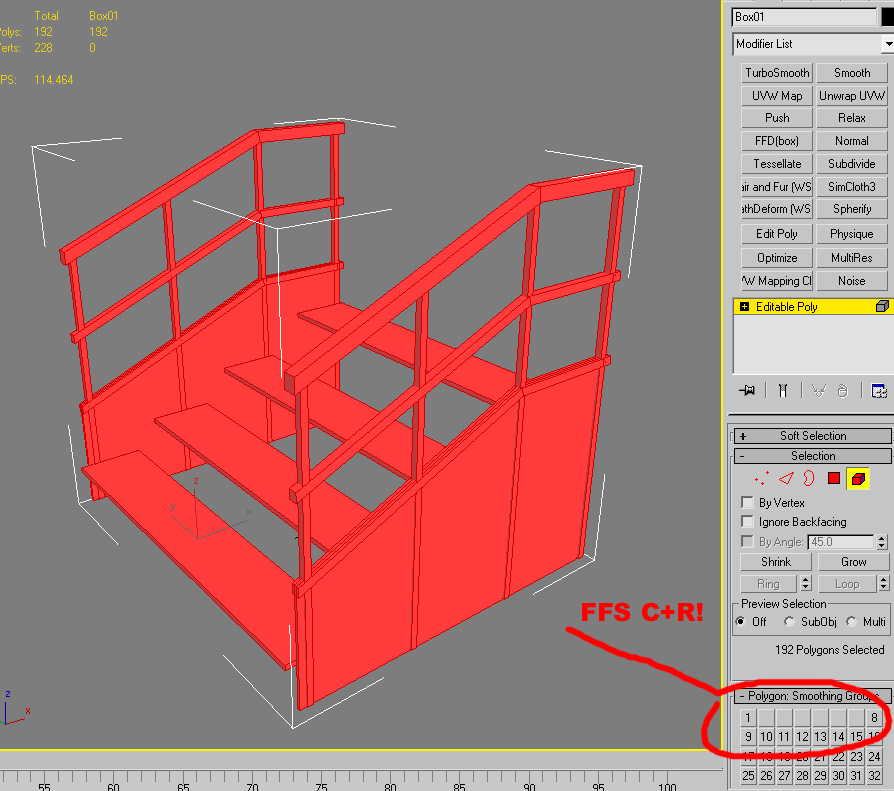Click the Pin Stack icon
The width and height of the screenshot is (894, 791).
click(x=745, y=390)
